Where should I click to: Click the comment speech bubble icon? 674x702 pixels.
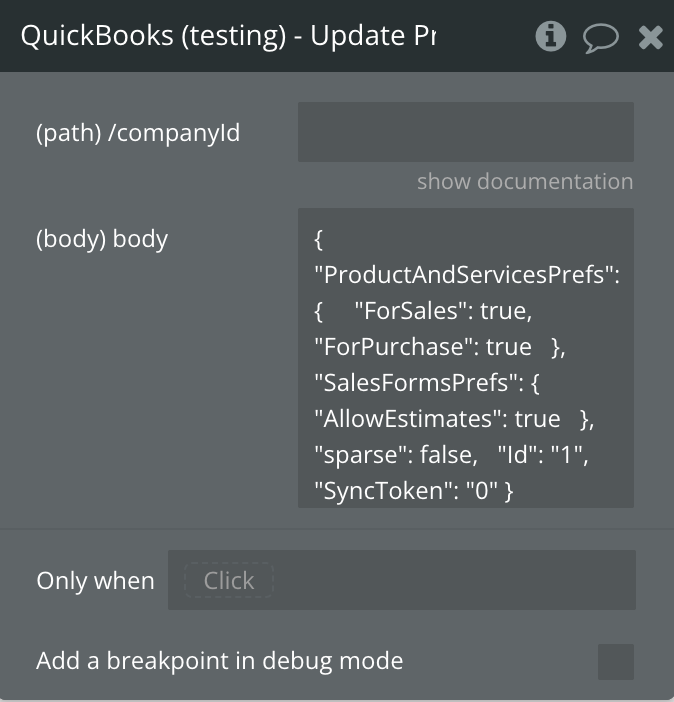600,38
